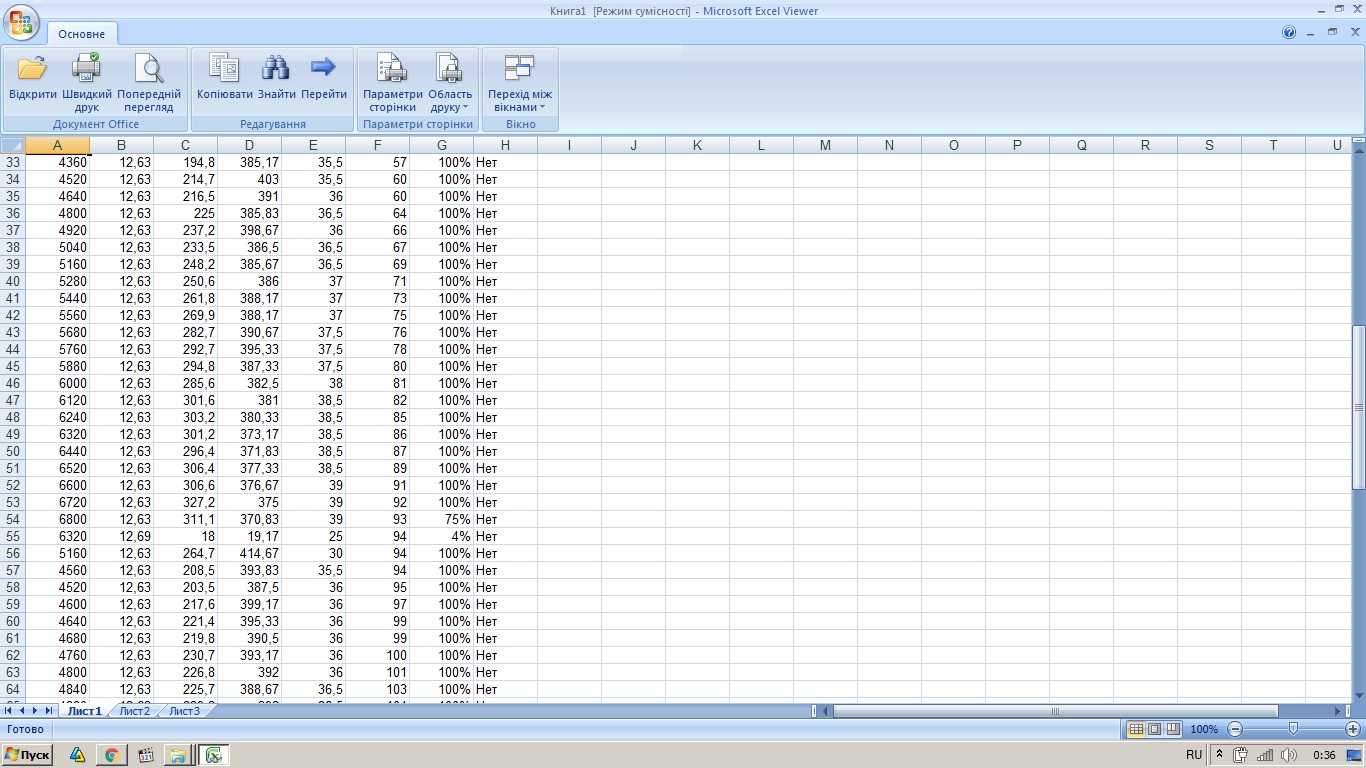1366x768 pixels.
Task: Click cell showing 75% in row 54
Action: point(441,519)
